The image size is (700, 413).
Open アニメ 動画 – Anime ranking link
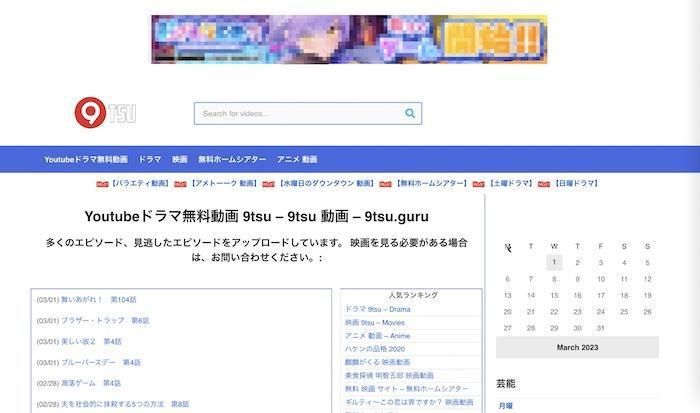[377, 336]
